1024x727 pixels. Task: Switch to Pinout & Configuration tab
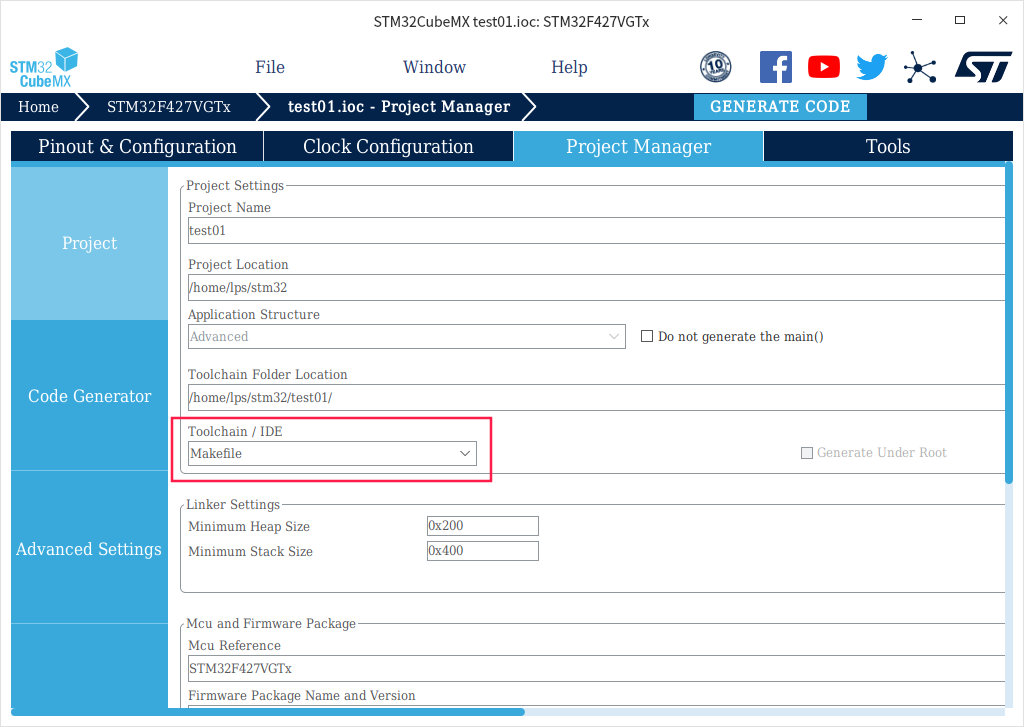click(x=137, y=146)
